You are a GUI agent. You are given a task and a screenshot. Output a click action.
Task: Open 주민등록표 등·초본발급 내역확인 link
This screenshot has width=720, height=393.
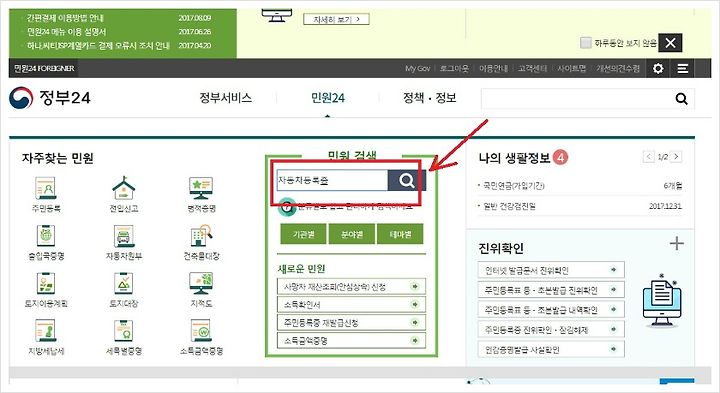[551, 309]
